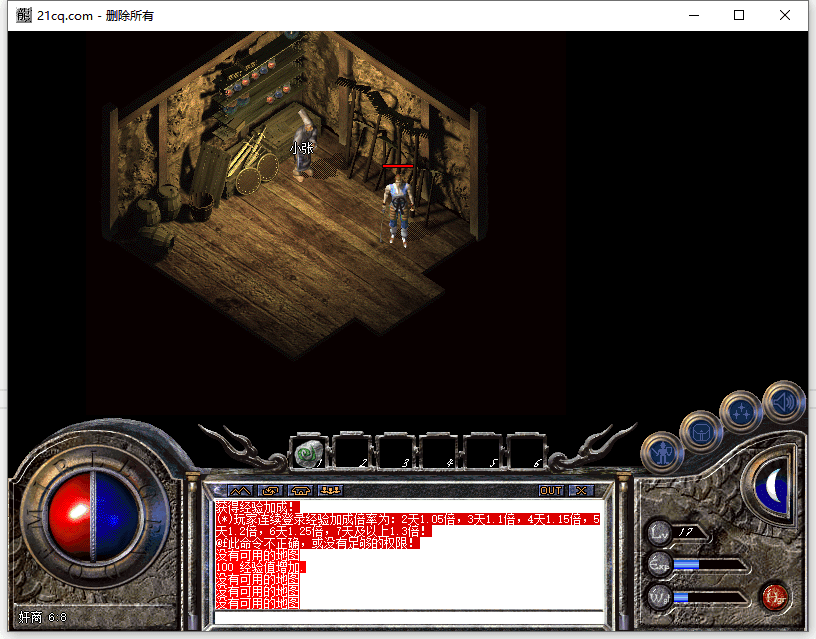Image resolution: width=816 pixels, height=639 pixels.
Task: Click the mountain-shaped minimap button in chat toolbar
Action: click(240, 491)
